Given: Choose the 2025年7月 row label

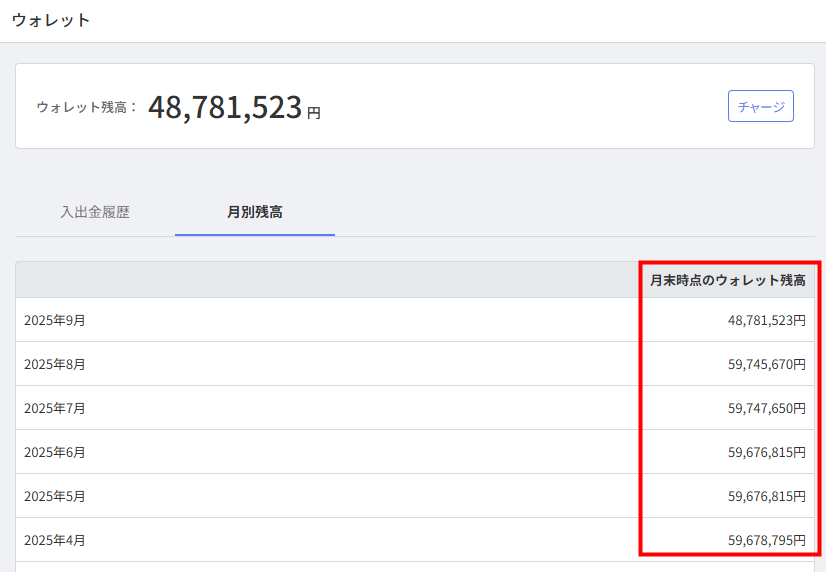Looking at the screenshot, I should pyautogui.click(x=55, y=409).
